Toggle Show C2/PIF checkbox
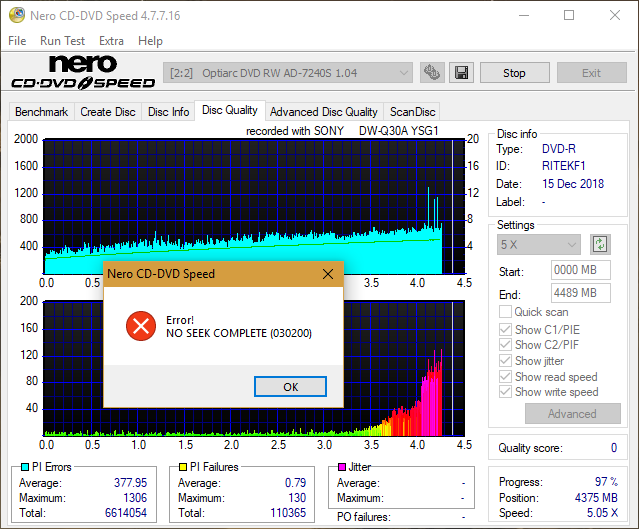The image size is (639, 529). pyautogui.click(x=505, y=345)
